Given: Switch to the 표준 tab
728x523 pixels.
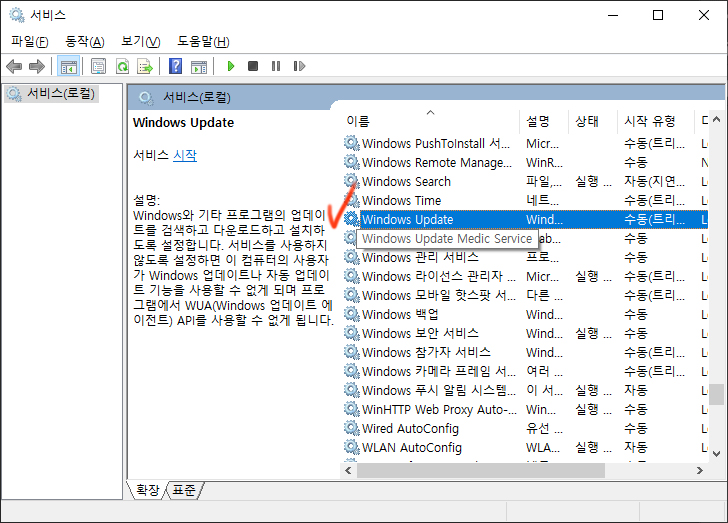Looking at the screenshot, I should [x=184, y=490].
